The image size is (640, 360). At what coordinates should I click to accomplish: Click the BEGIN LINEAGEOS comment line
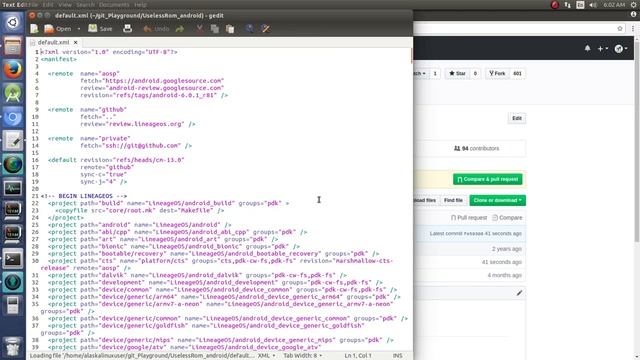tap(84, 196)
